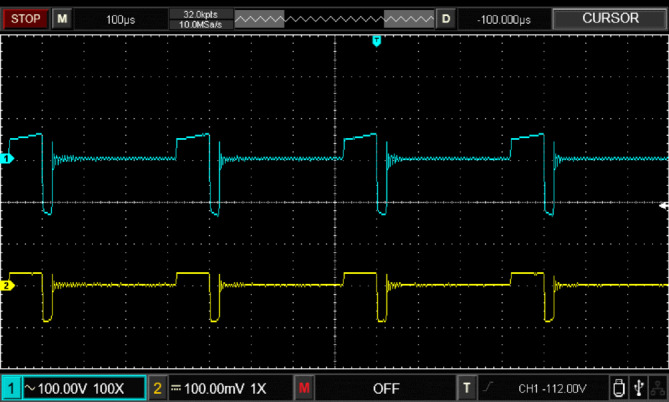Click the 100µs timebase value

121,20
